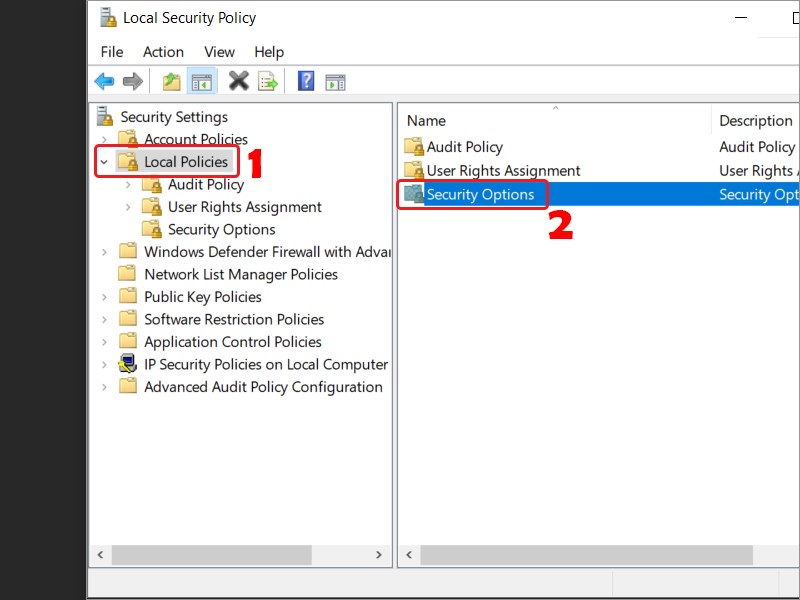The width and height of the screenshot is (800, 600).
Task: Click User Rights description cell
Action: pyautogui.click(x=759, y=170)
